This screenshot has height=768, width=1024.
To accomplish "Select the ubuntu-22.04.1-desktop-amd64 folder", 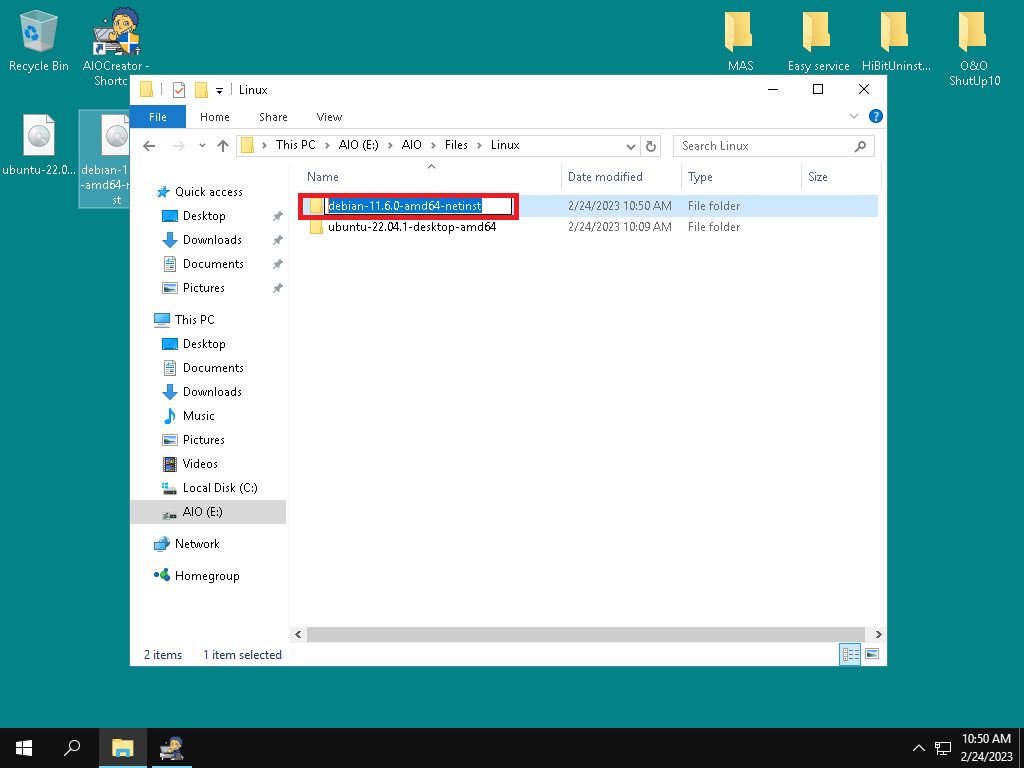I will [411, 227].
